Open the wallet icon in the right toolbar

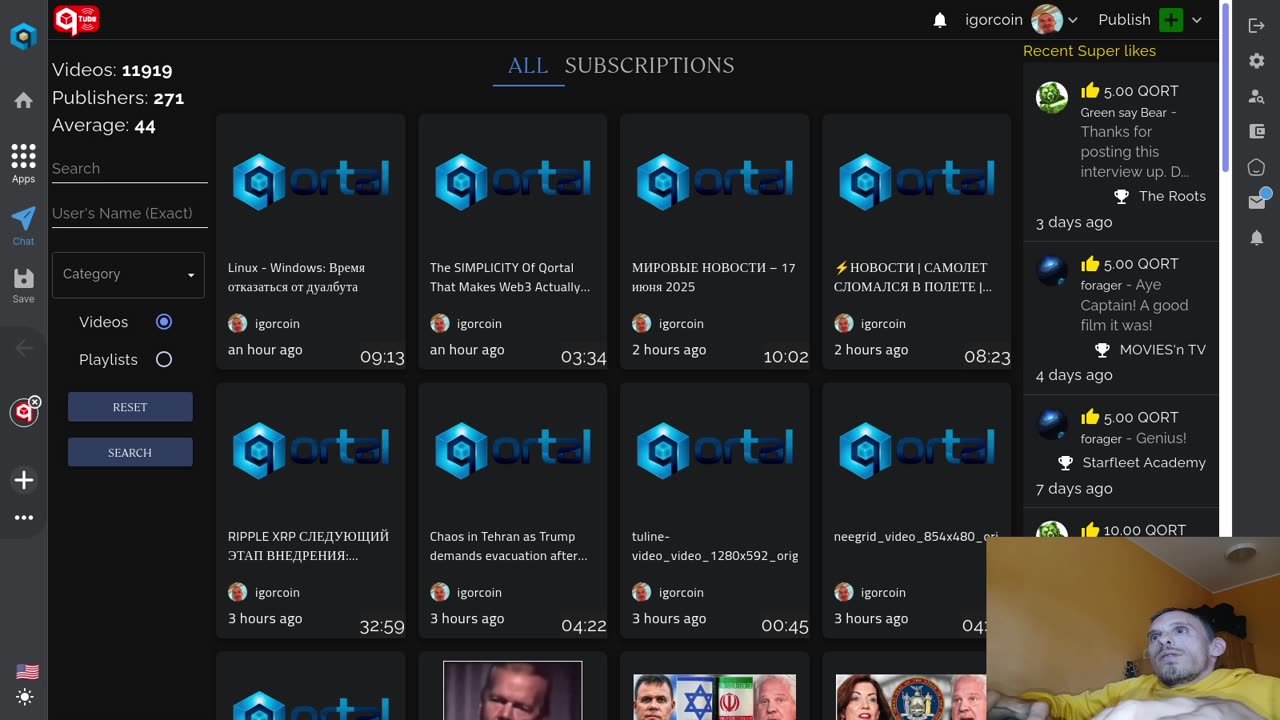click(1257, 131)
